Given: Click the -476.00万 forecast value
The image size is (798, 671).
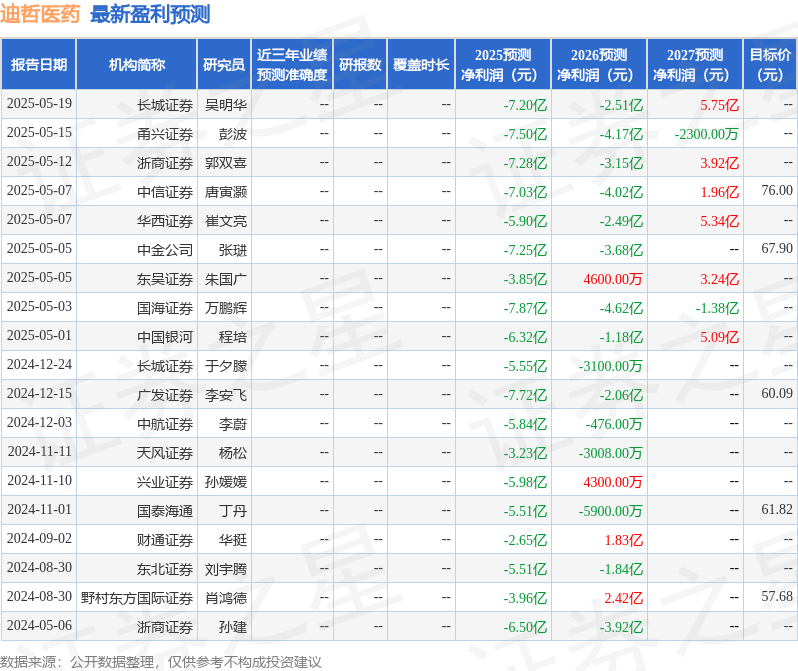Looking at the screenshot, I should 614,425.
